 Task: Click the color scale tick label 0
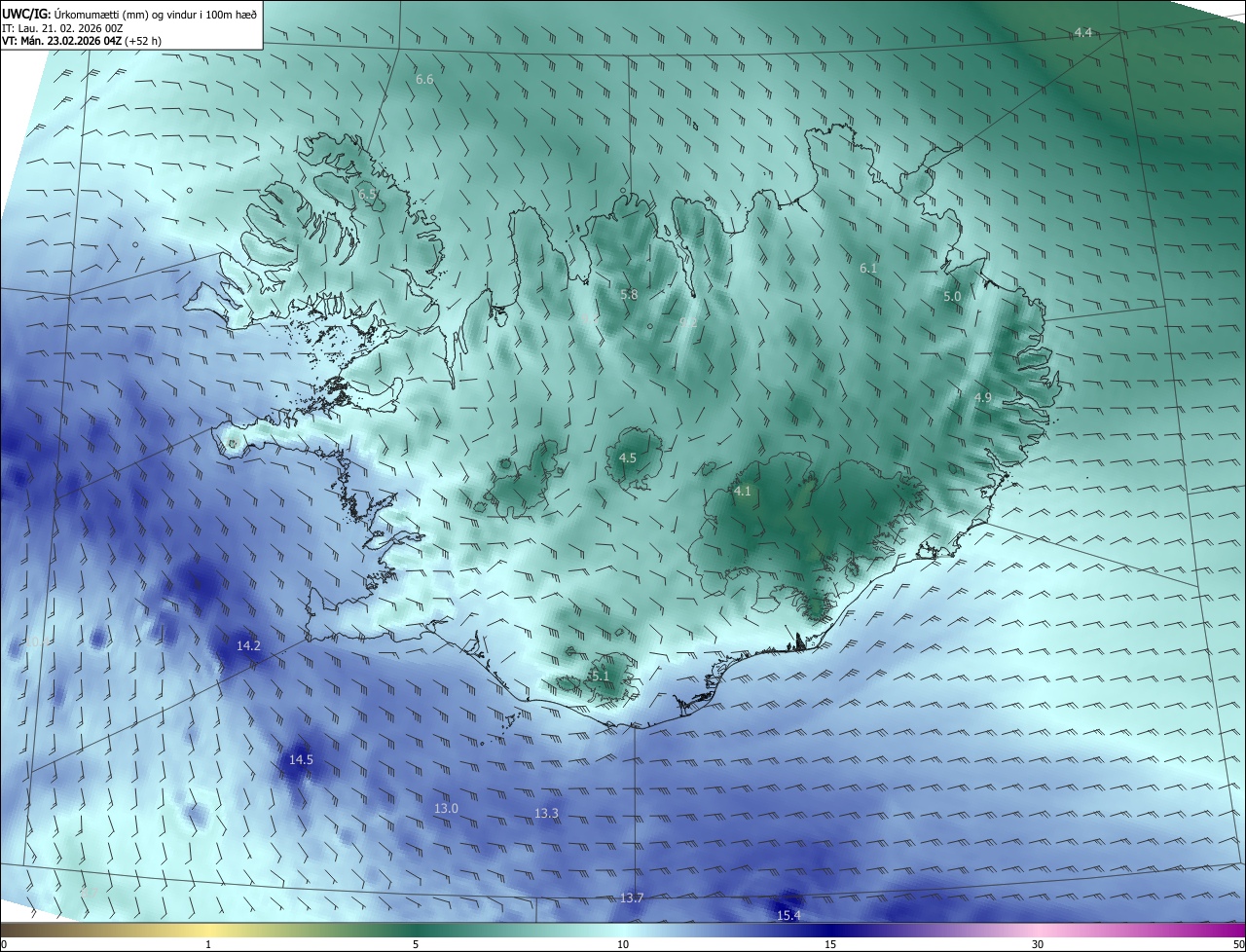point(3,944)
